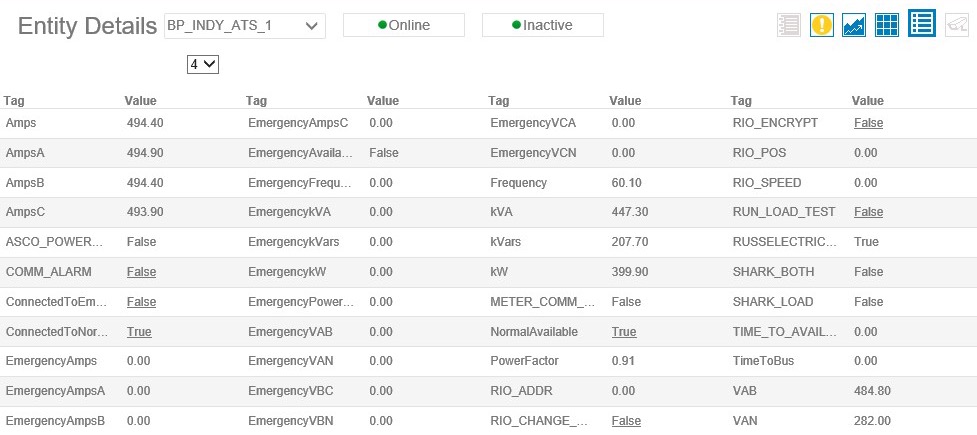Select the kVars value 207.70
Viewport: 977px width, 435px height.
click(630, 242)
